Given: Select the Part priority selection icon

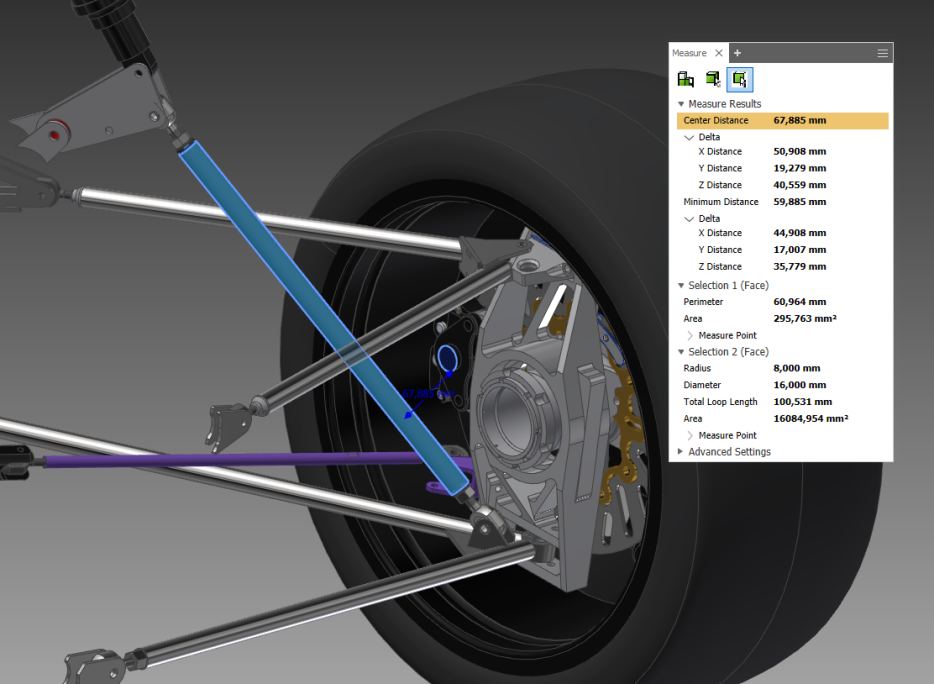Looking at the screenshot, I should (713, 79).
